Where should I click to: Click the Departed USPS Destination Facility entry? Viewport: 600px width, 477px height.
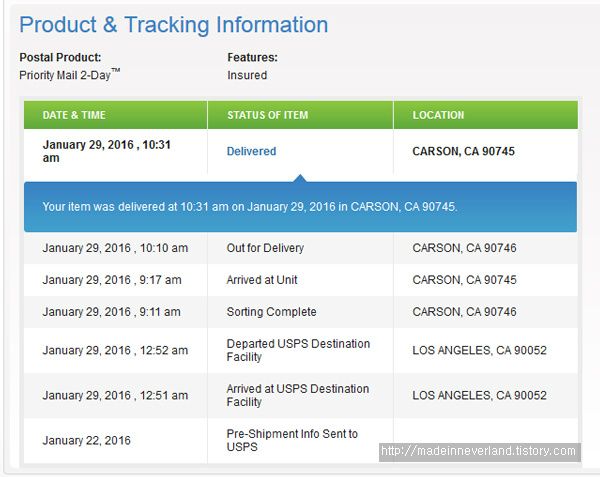(x=298, y=350)
